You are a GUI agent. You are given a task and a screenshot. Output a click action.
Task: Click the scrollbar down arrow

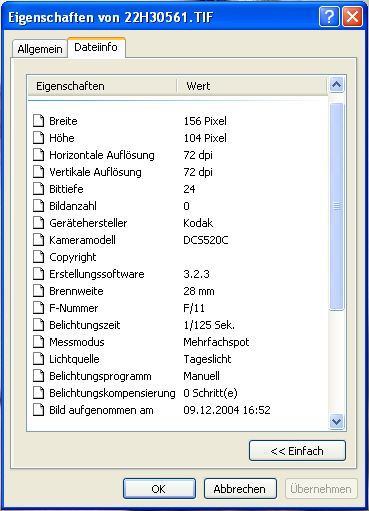point(336,421)
